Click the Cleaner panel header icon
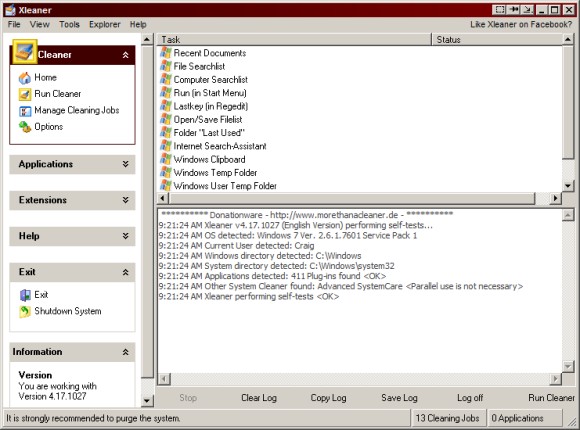The image size is (580, 430). coord(24,51)
